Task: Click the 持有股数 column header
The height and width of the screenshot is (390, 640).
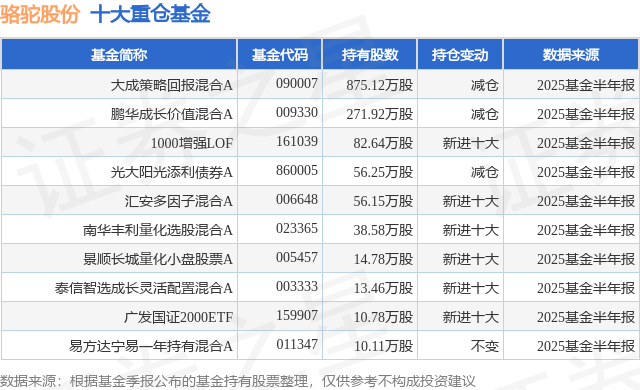Action: (x=369, y=55)
